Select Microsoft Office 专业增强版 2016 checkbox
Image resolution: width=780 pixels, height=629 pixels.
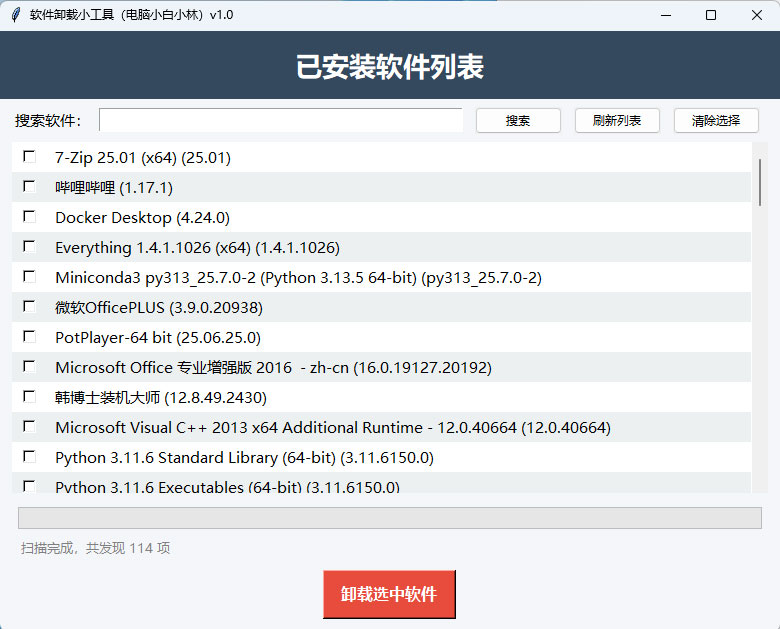click(x=30, y=367)
